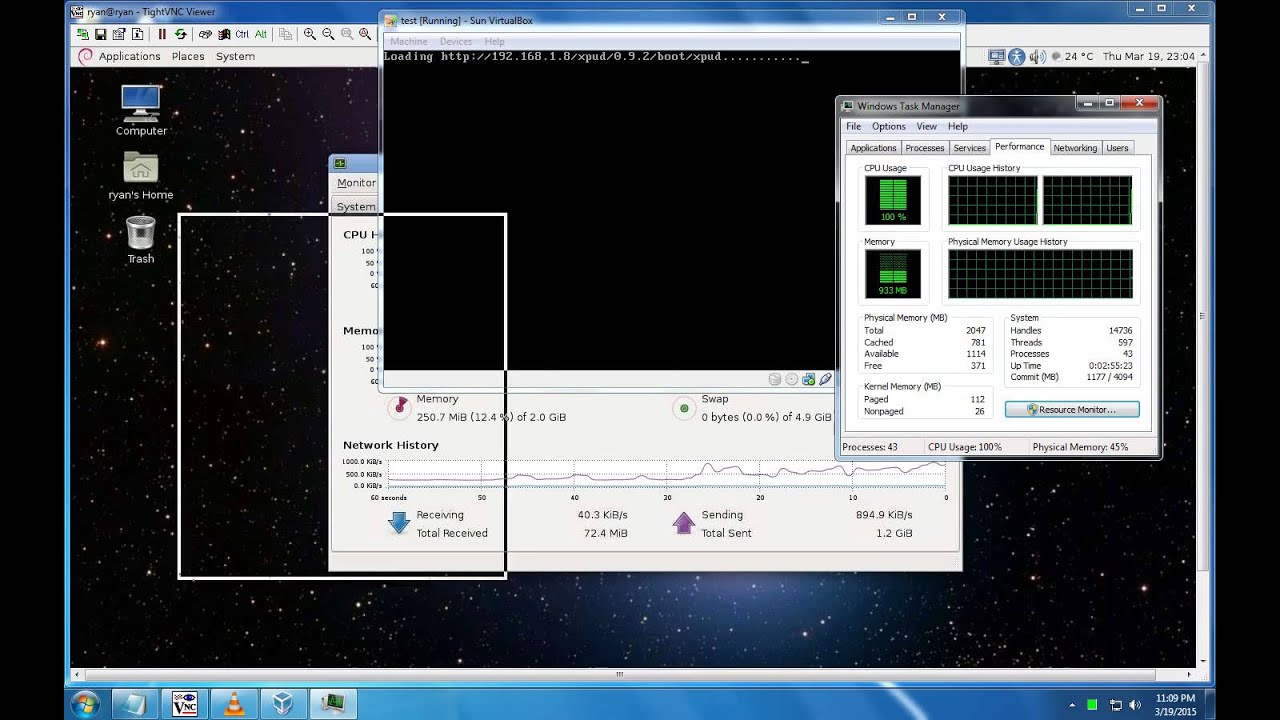Select the Performance tab
Image resolution: width=1280 pixels, height=720 pixels.
(1019, 147)
